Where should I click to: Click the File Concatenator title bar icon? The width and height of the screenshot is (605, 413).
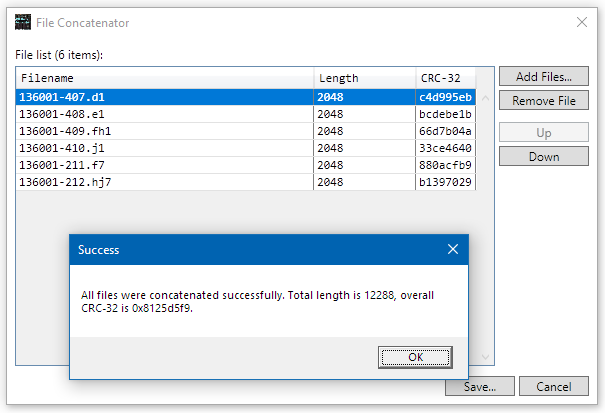coord(22,22)
